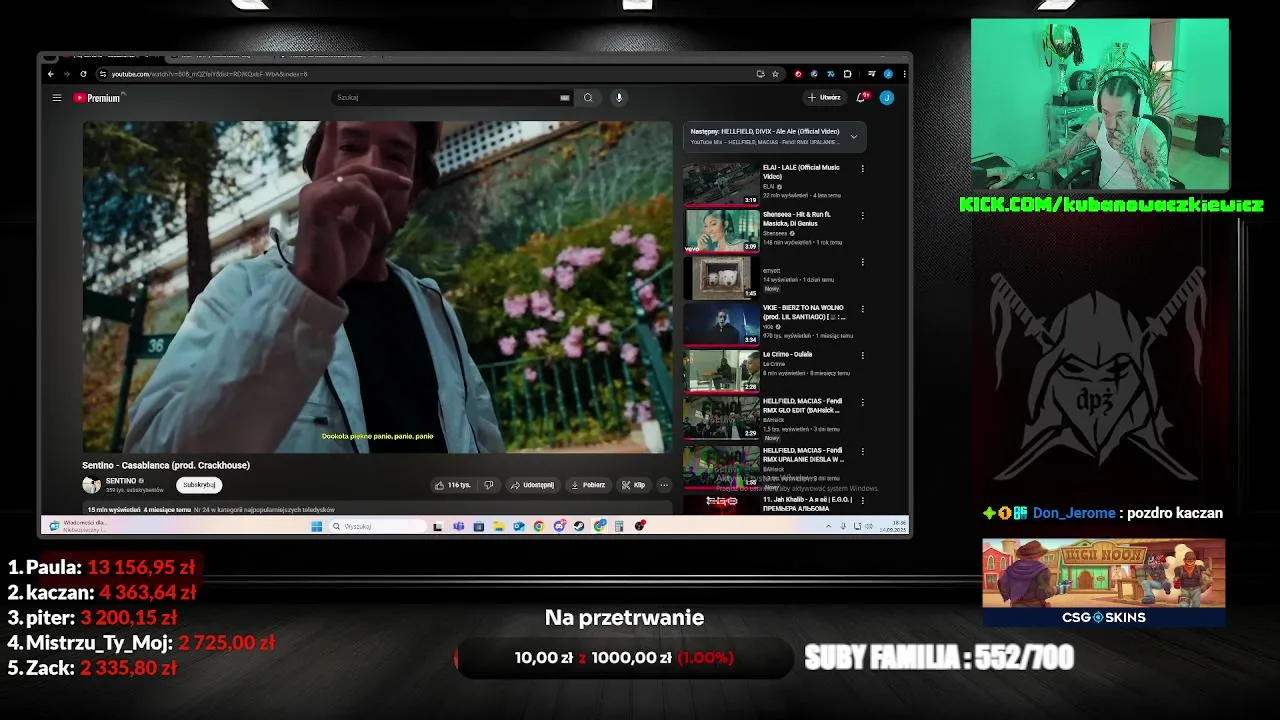Open options menu for Shenseea Hit & Run

862,215
